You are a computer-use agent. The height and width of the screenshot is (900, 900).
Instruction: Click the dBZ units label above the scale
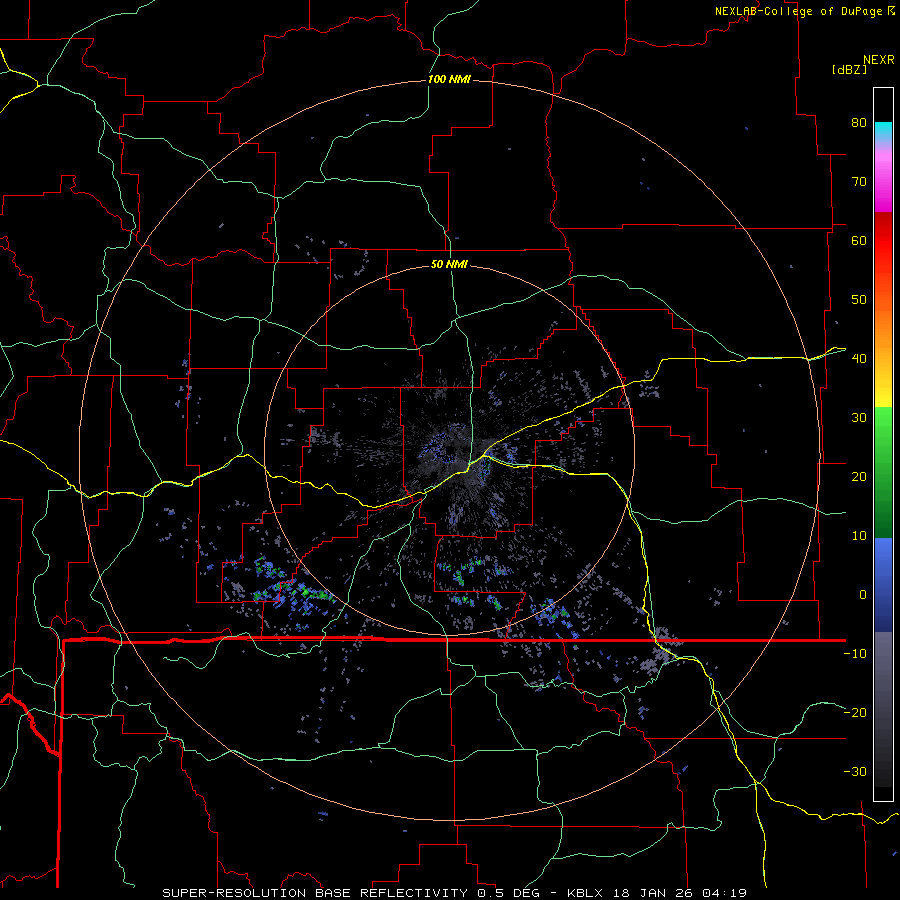tap(849, 69)
